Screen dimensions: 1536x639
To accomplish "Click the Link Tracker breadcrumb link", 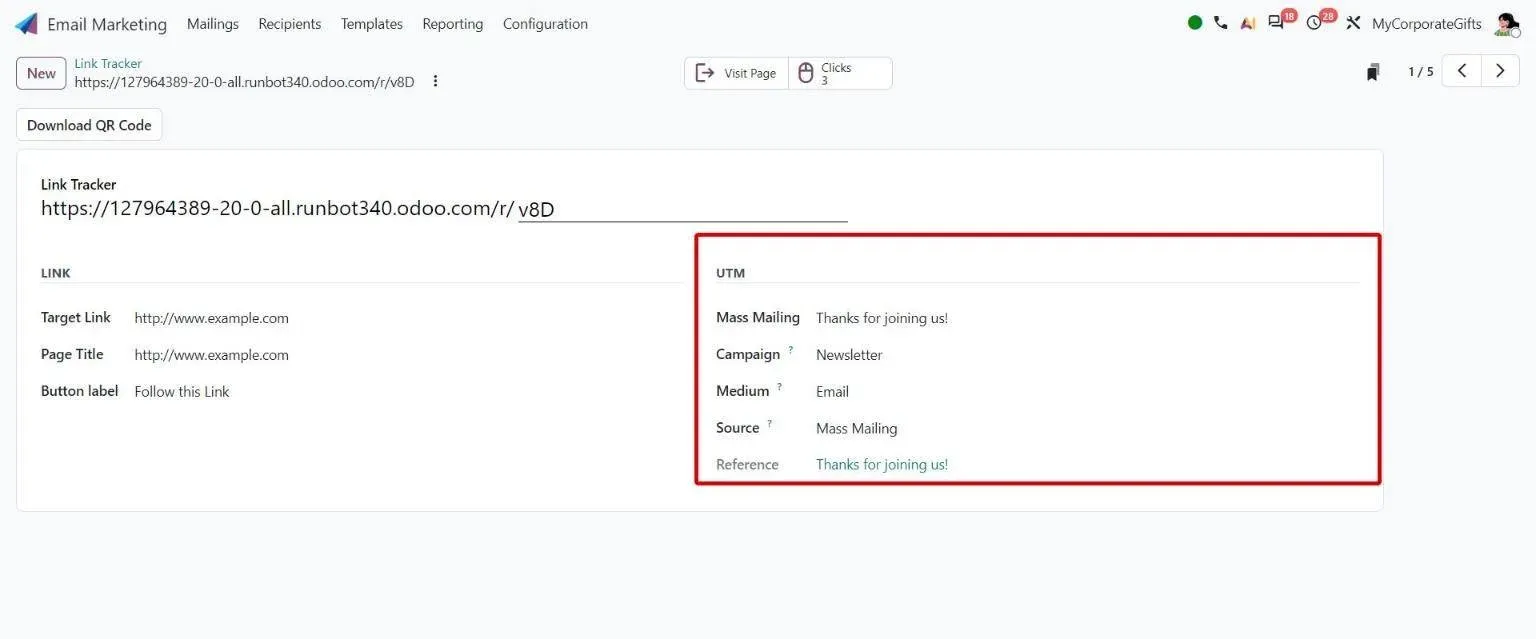I will point(108,63).
